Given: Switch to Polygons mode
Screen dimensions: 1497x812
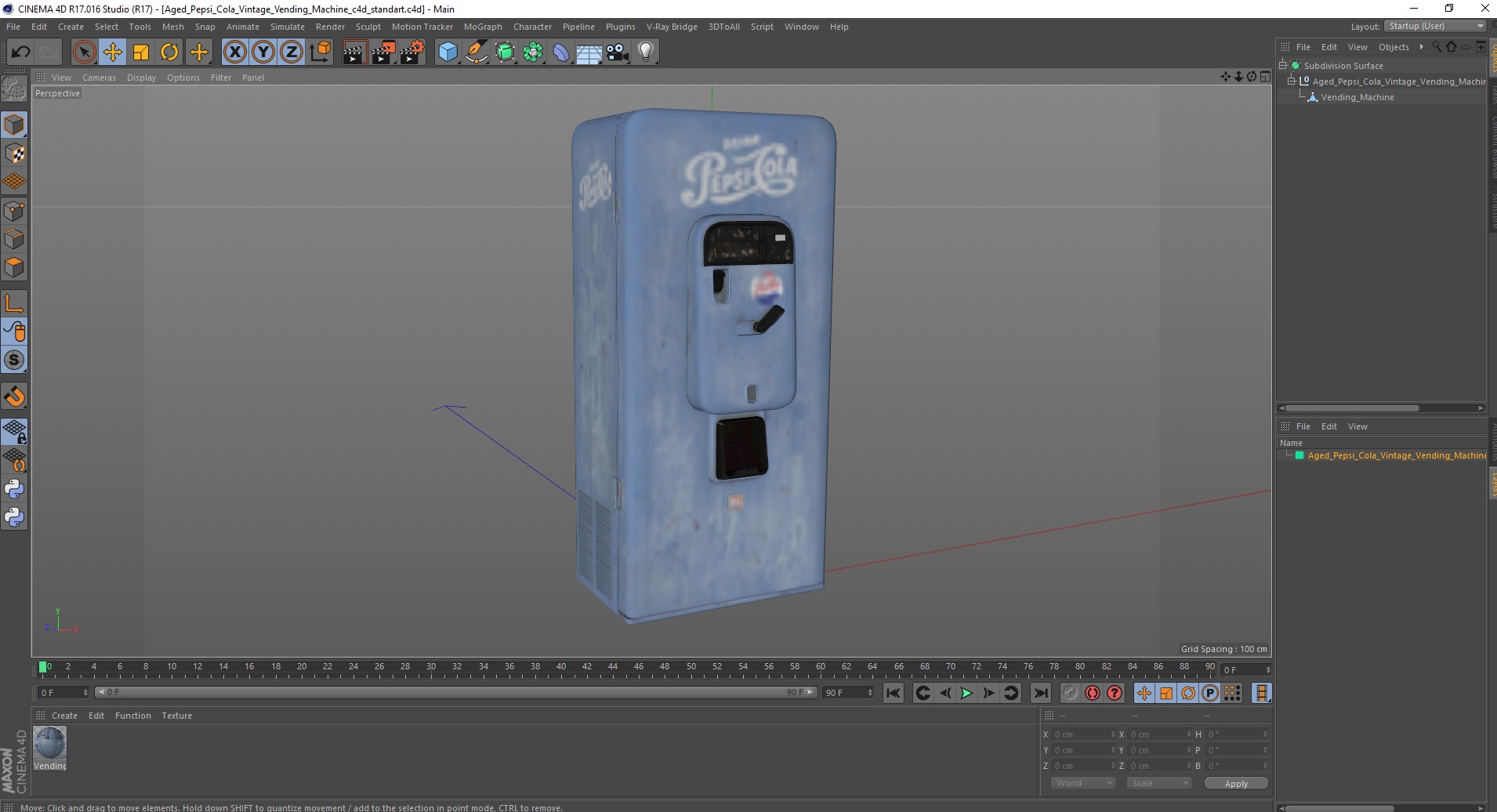Looking at the screenshot, I should click(x=14, y=267).
